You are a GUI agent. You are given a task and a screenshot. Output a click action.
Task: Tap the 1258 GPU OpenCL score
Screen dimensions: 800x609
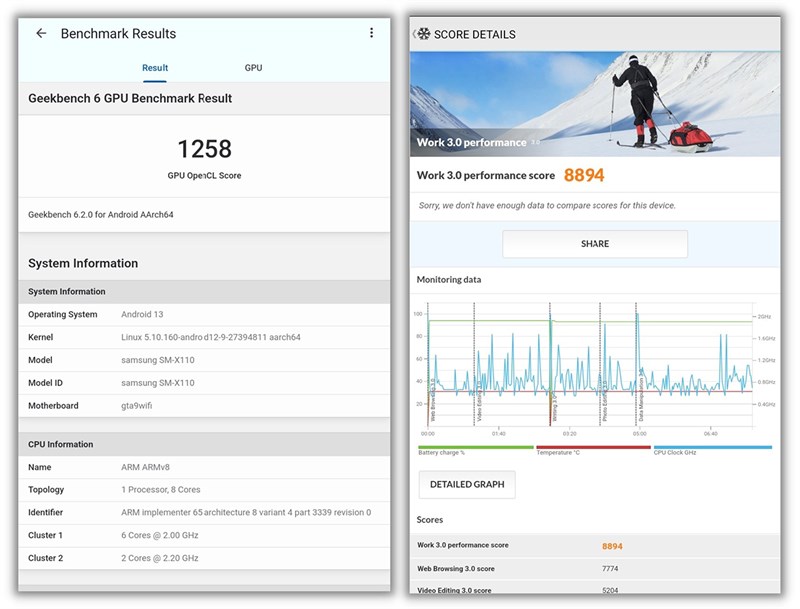pyautogui.click(x=204, y=150)
